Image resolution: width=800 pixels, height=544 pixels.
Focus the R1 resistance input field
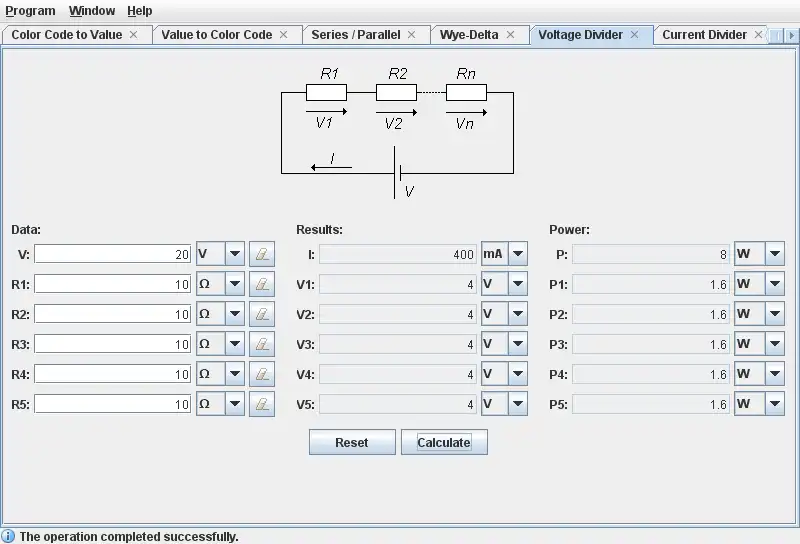pos(113,284)
